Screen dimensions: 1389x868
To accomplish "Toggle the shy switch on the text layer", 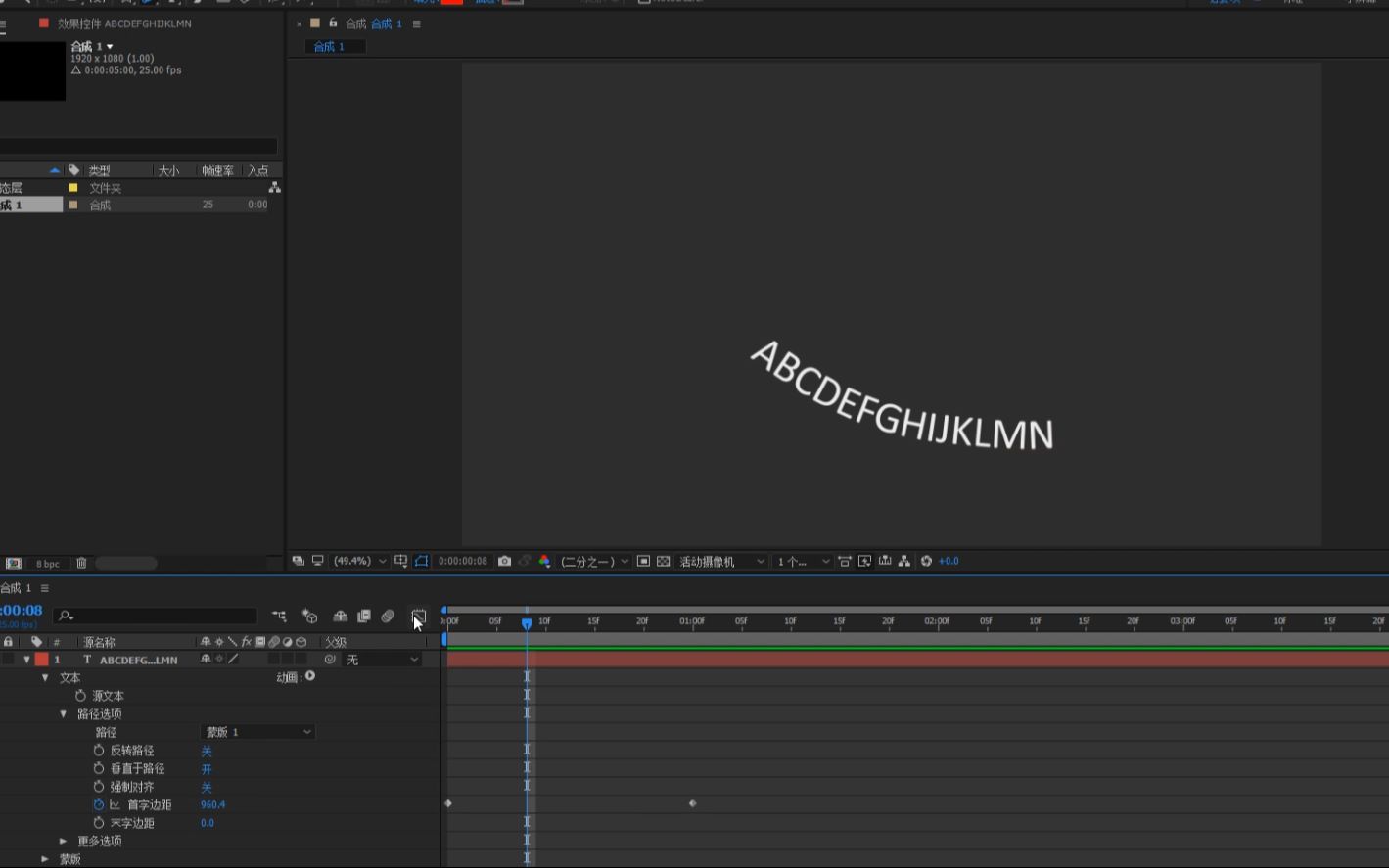I will pos(206,660).
